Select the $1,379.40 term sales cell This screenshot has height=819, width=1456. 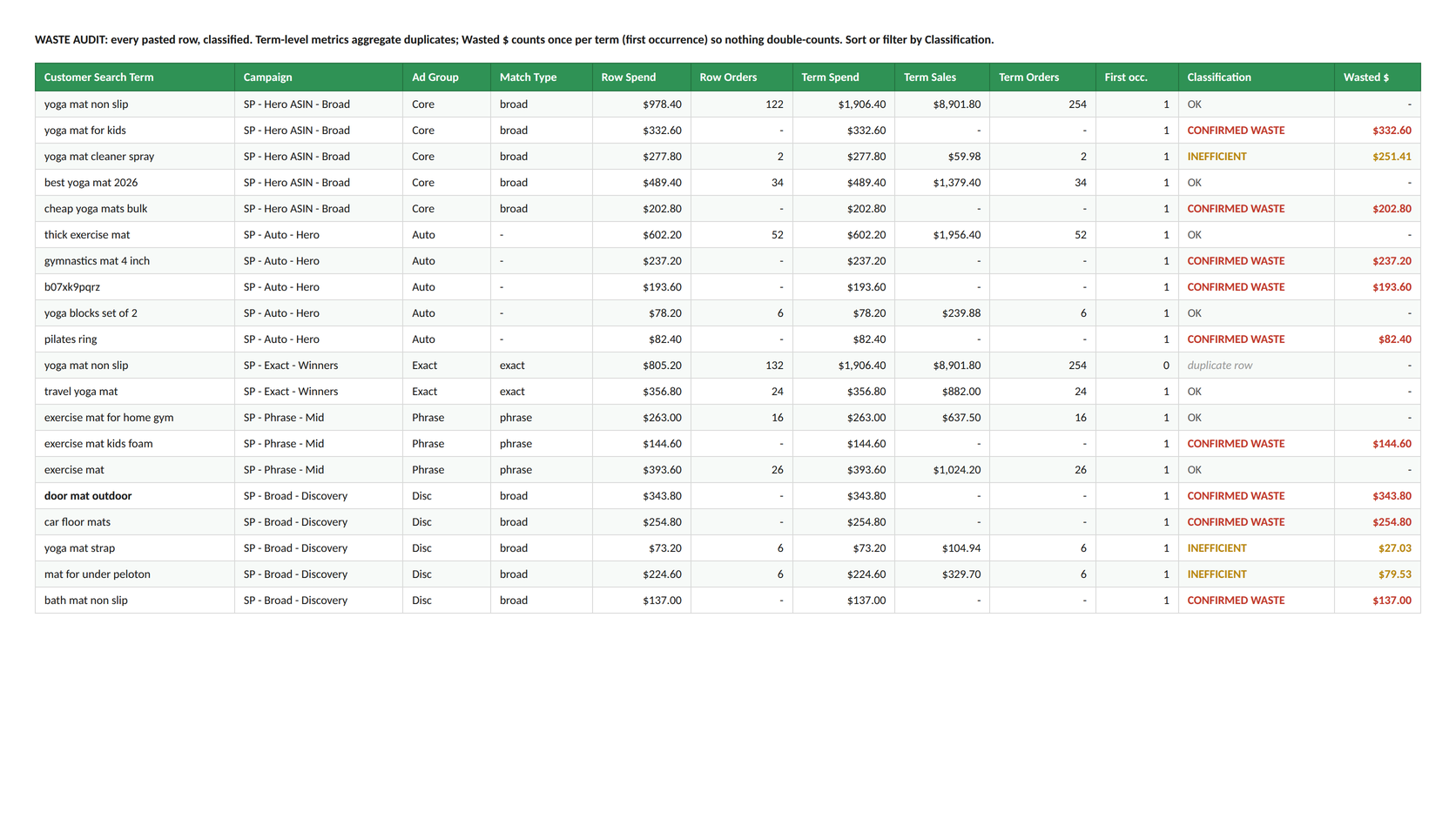click(942, 183)
